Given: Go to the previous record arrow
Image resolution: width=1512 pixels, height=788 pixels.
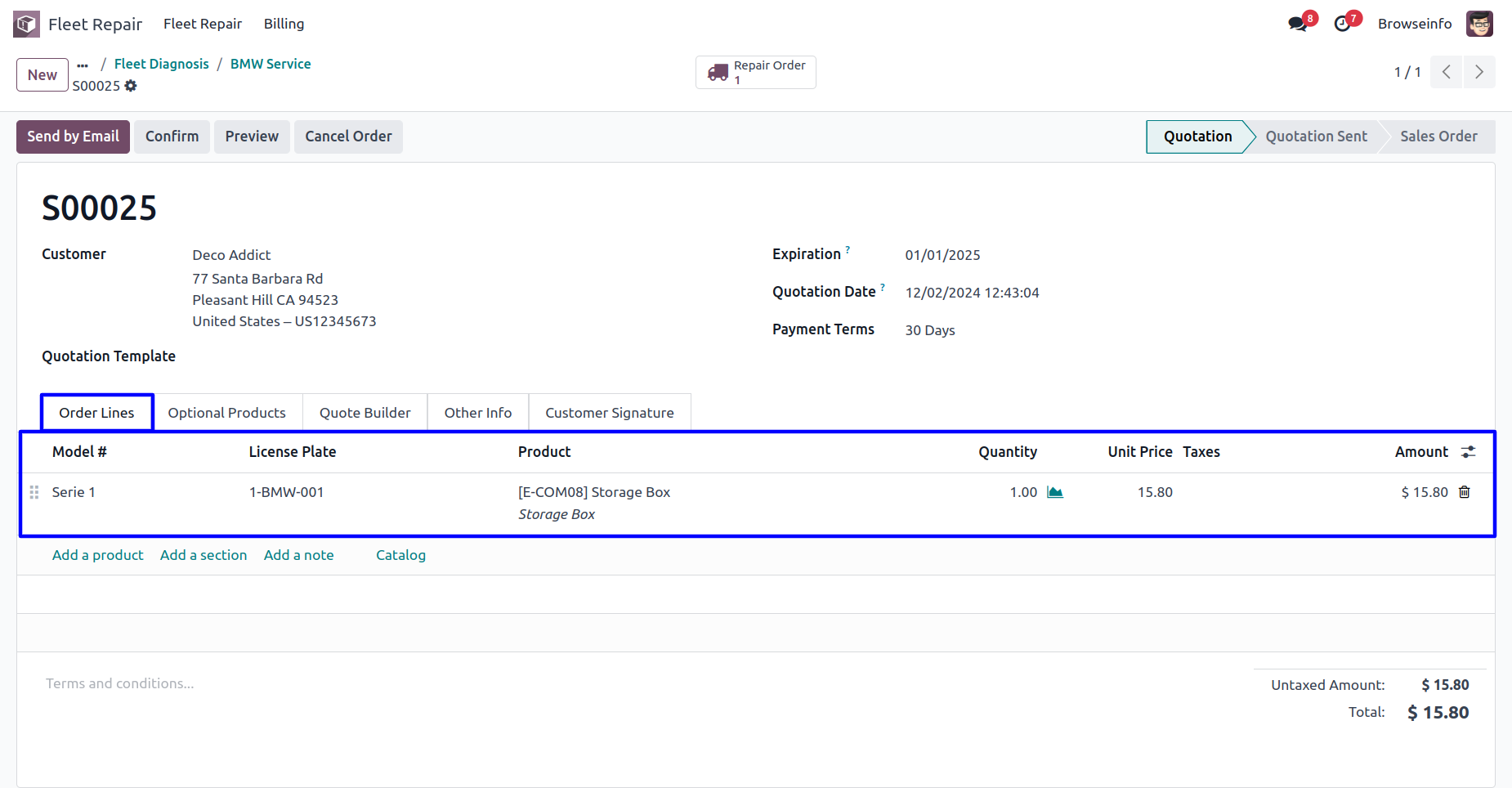Looking at the screenshot, I should tap(1446, 72).
